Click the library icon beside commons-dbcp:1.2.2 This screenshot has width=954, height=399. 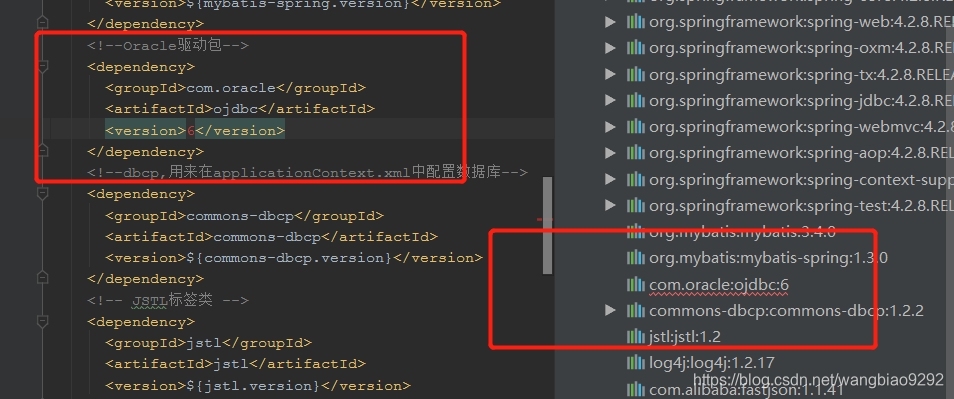pos(635,310)
